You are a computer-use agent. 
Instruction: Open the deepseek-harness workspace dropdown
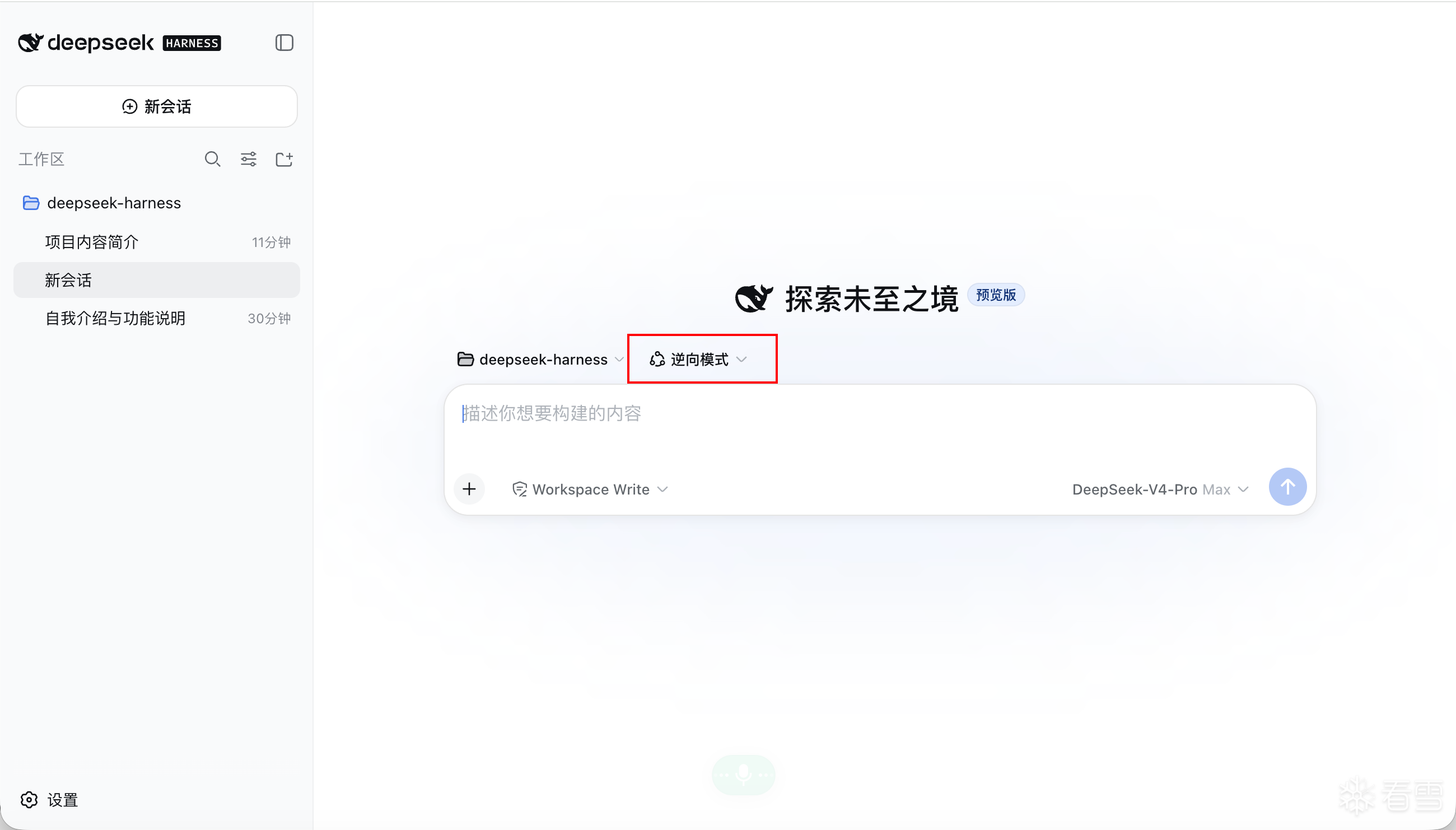tap(541, 360)
